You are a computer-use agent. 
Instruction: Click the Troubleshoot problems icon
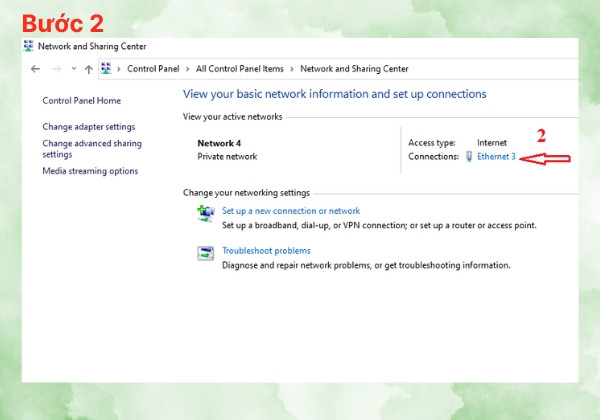(206, 253)
